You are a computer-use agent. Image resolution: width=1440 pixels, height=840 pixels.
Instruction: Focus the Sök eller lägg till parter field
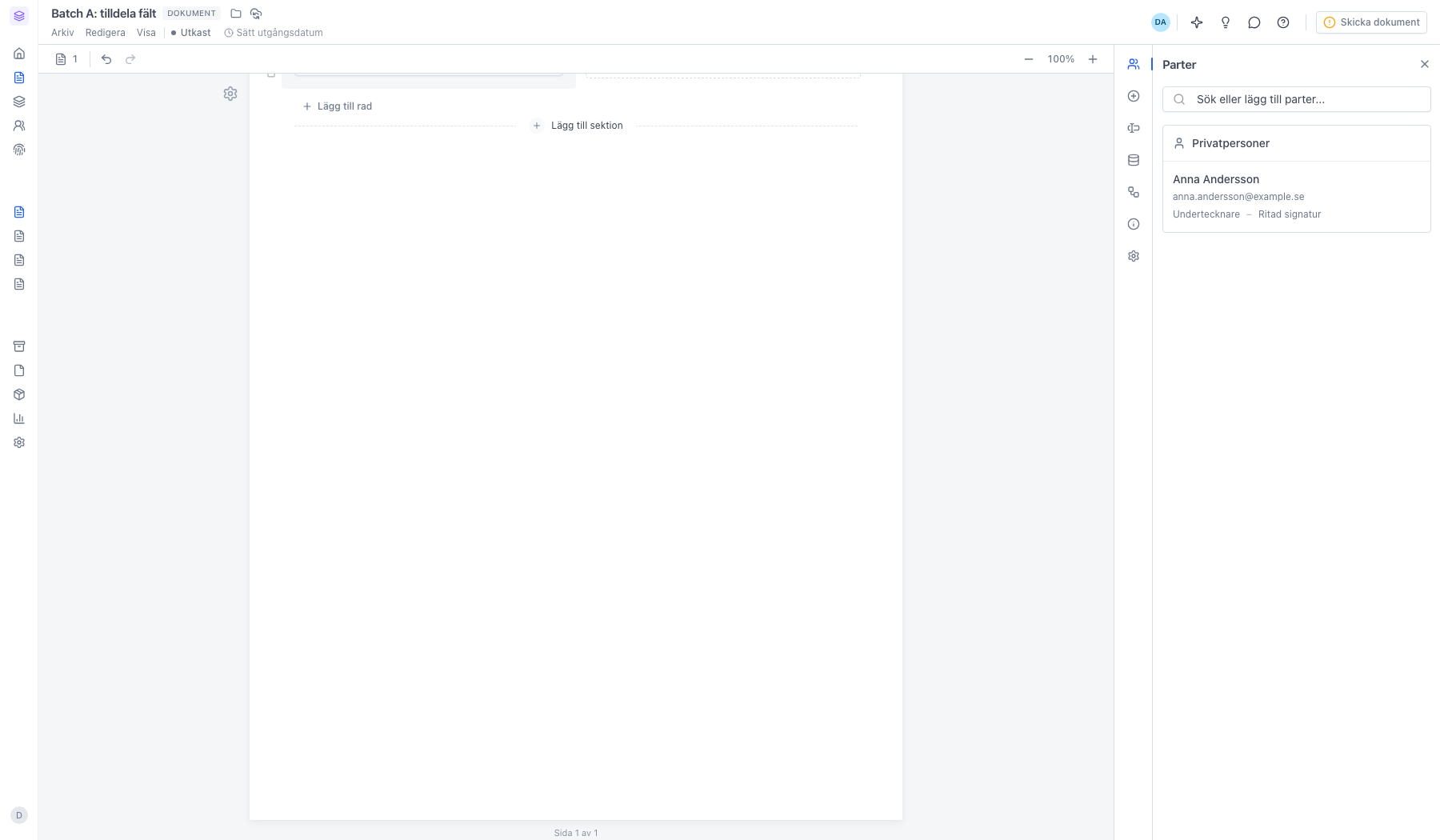[x=1296, y=99]
